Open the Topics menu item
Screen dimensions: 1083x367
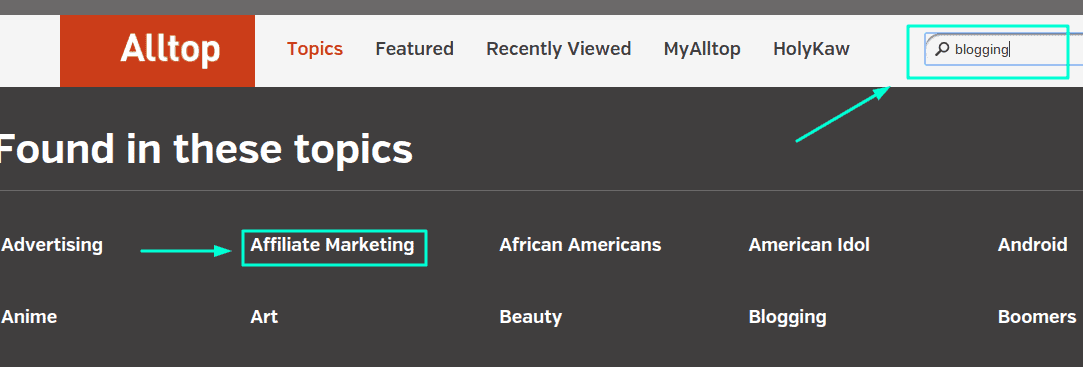[x=315, y=49]
